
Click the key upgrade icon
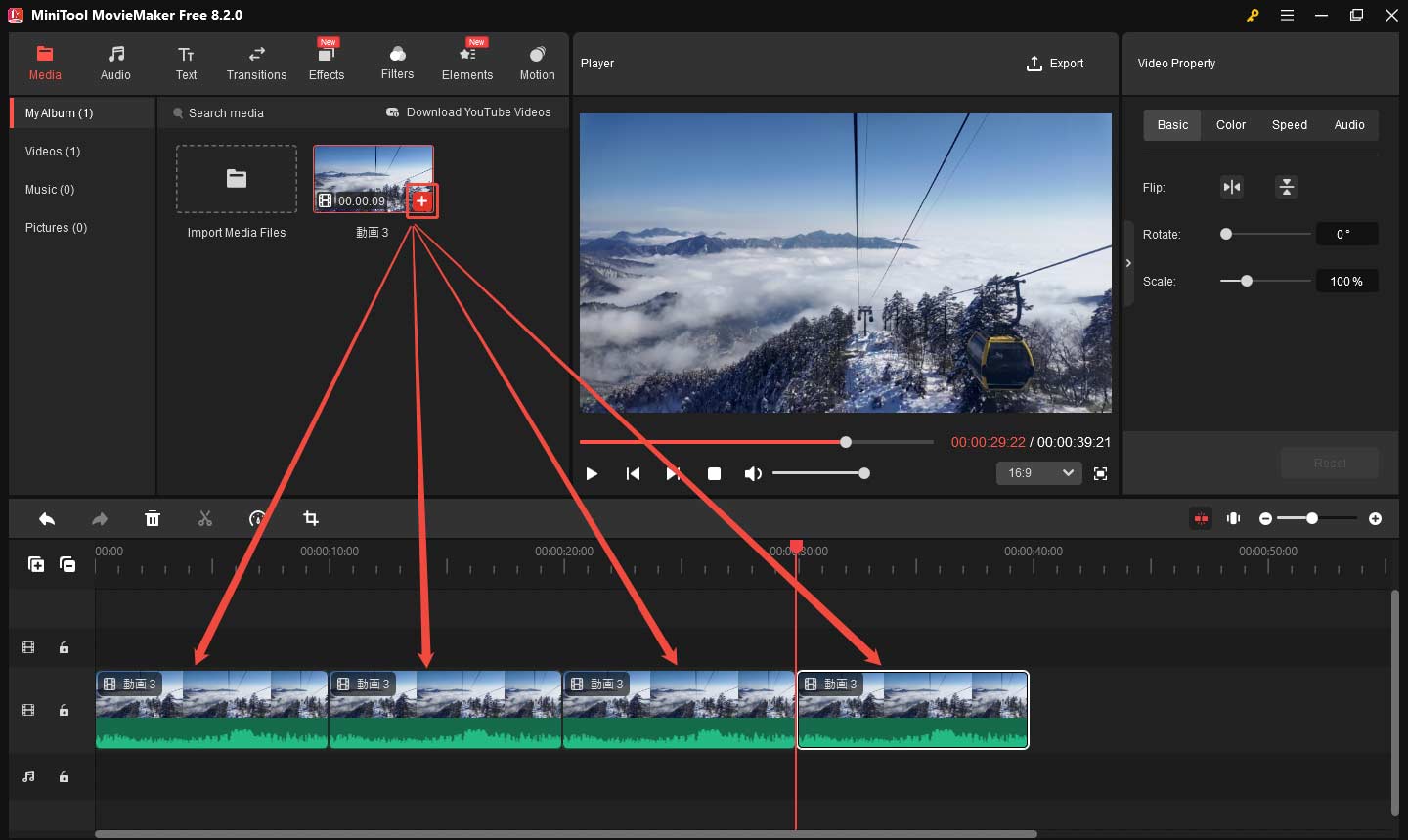(1253, 15)
